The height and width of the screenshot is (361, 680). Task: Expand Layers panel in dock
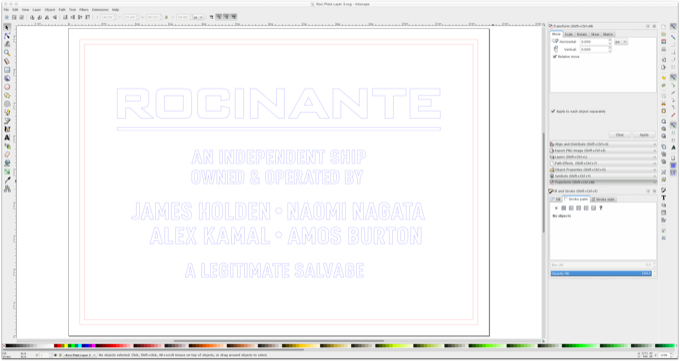tap(603, 157)
